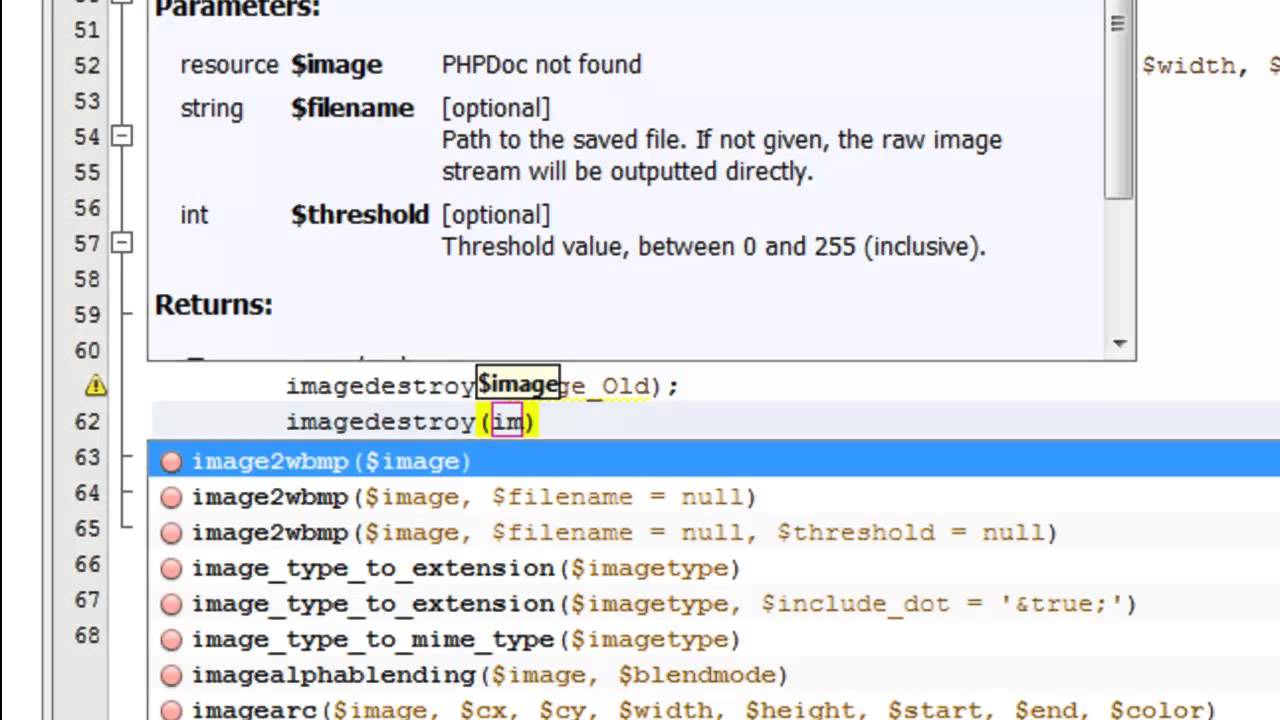This screenshot has width=1280, height=720.
Task: Collapse code fold marker at line 57
Action: pyautogui.click(x=121, y=243)
